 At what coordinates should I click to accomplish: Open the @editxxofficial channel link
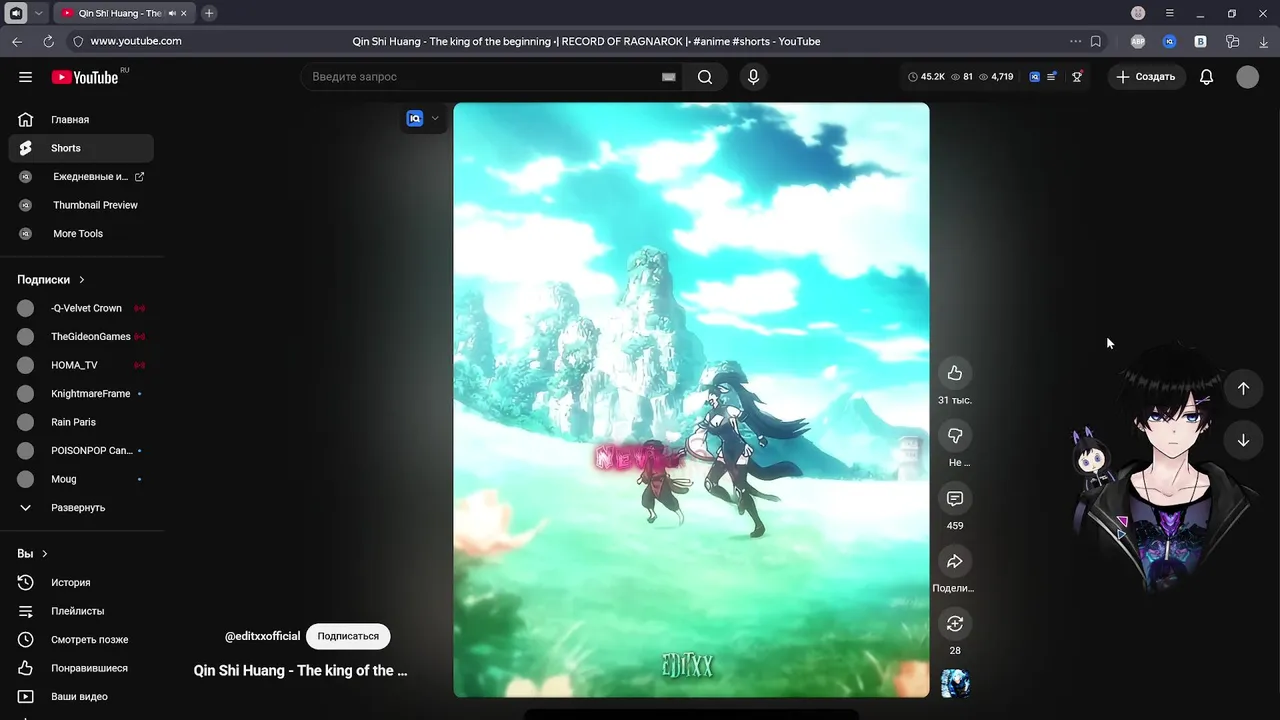[262, 636]
